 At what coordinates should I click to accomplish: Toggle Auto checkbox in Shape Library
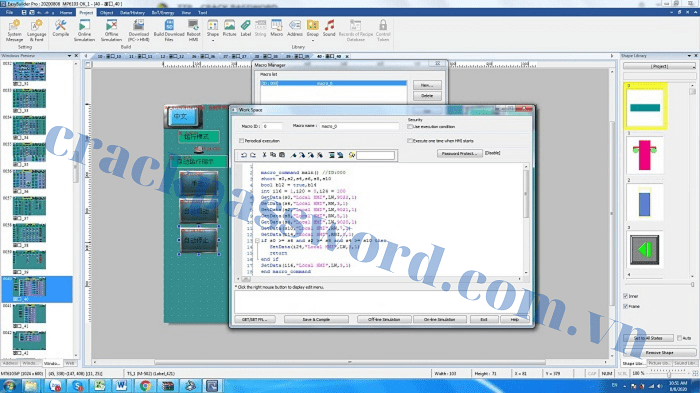click(679, 338)
